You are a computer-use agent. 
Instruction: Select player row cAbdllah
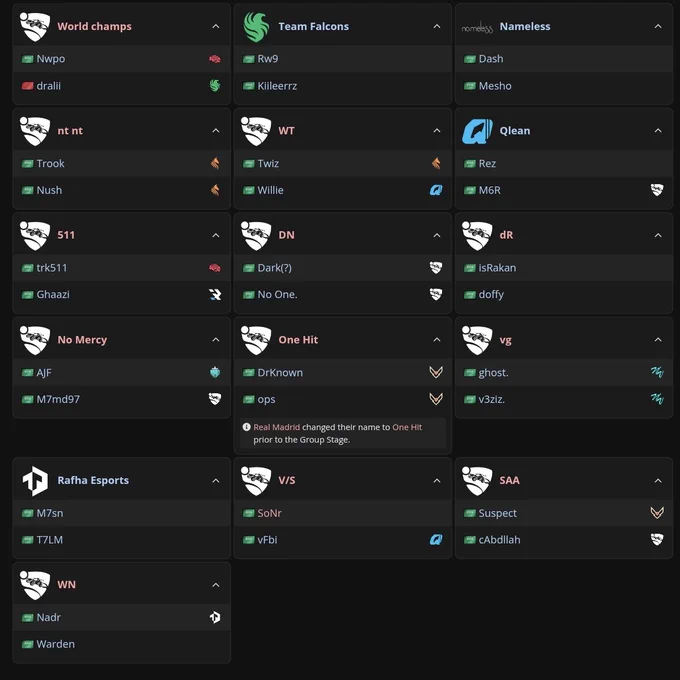pyautogui.click(x=563, y=539)
